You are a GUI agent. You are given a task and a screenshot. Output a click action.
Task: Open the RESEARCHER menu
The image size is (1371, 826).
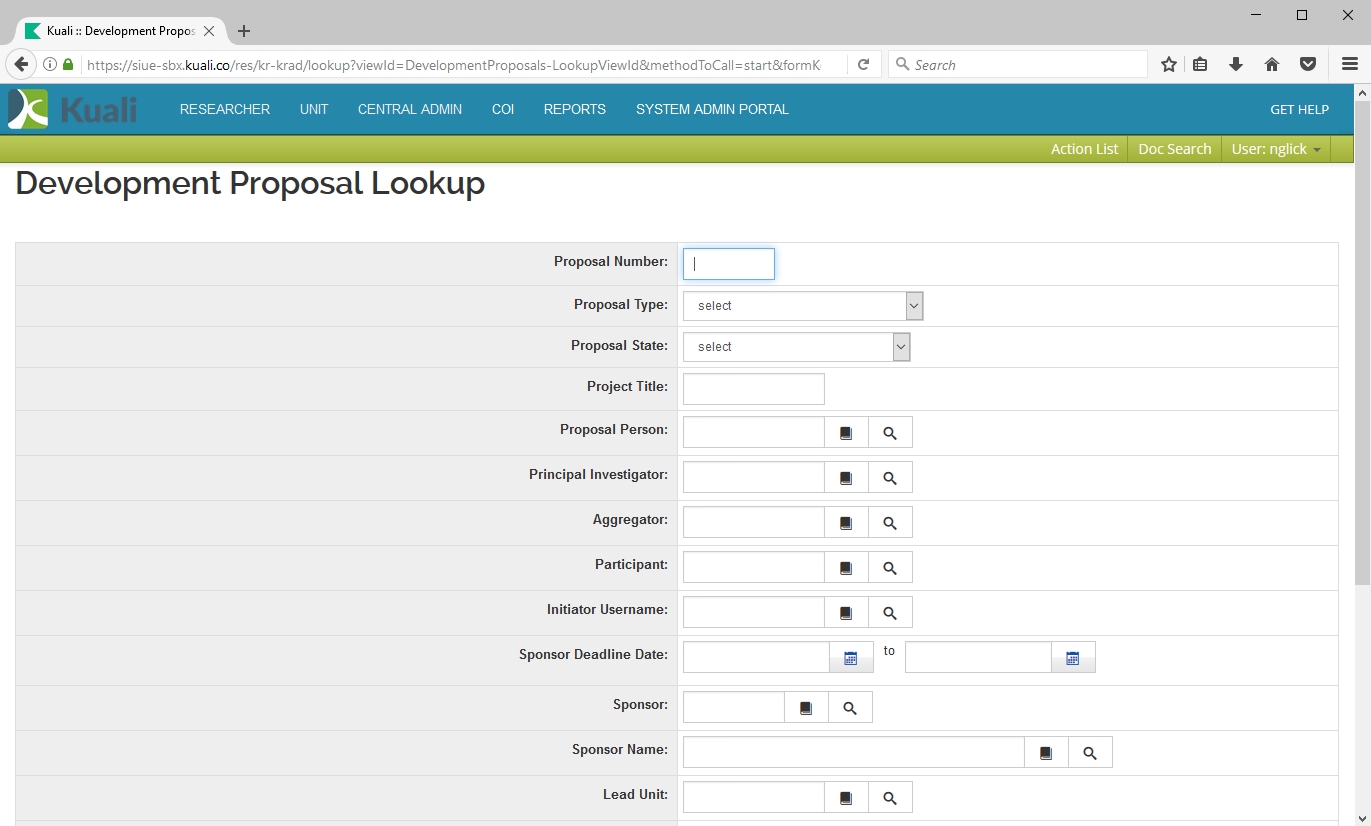pyautogui.click(x=225, y=109)
